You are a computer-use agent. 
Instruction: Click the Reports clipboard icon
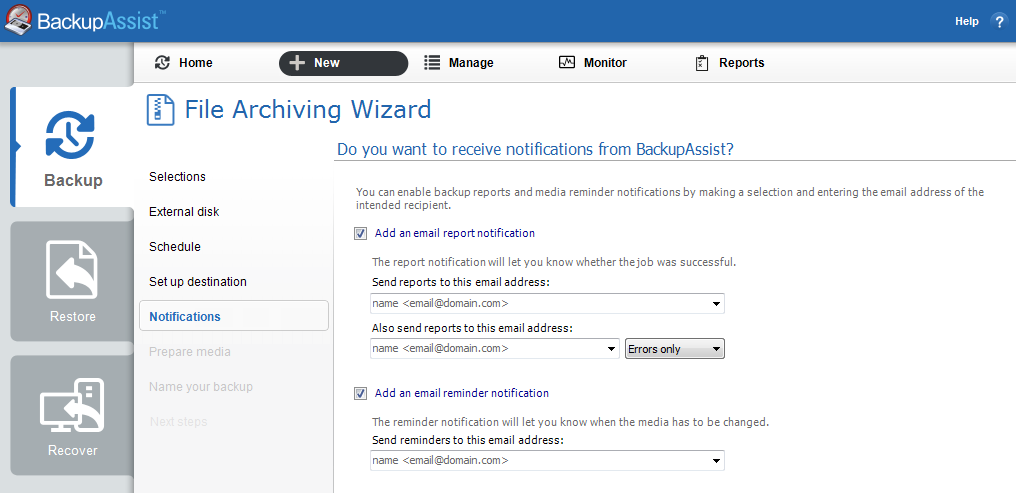(702, 63)
